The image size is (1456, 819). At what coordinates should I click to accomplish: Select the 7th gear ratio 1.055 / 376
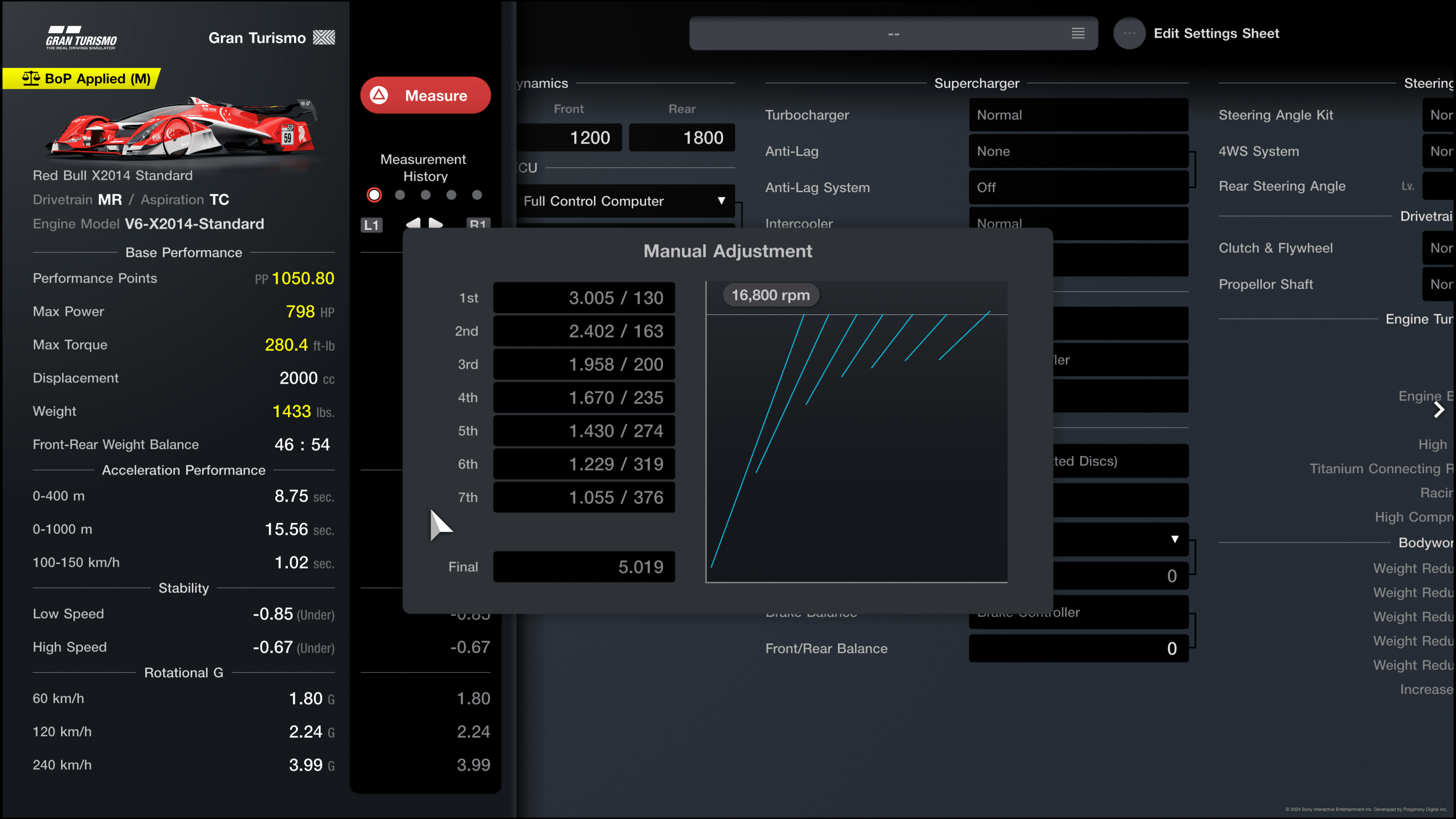coord(584,497)
